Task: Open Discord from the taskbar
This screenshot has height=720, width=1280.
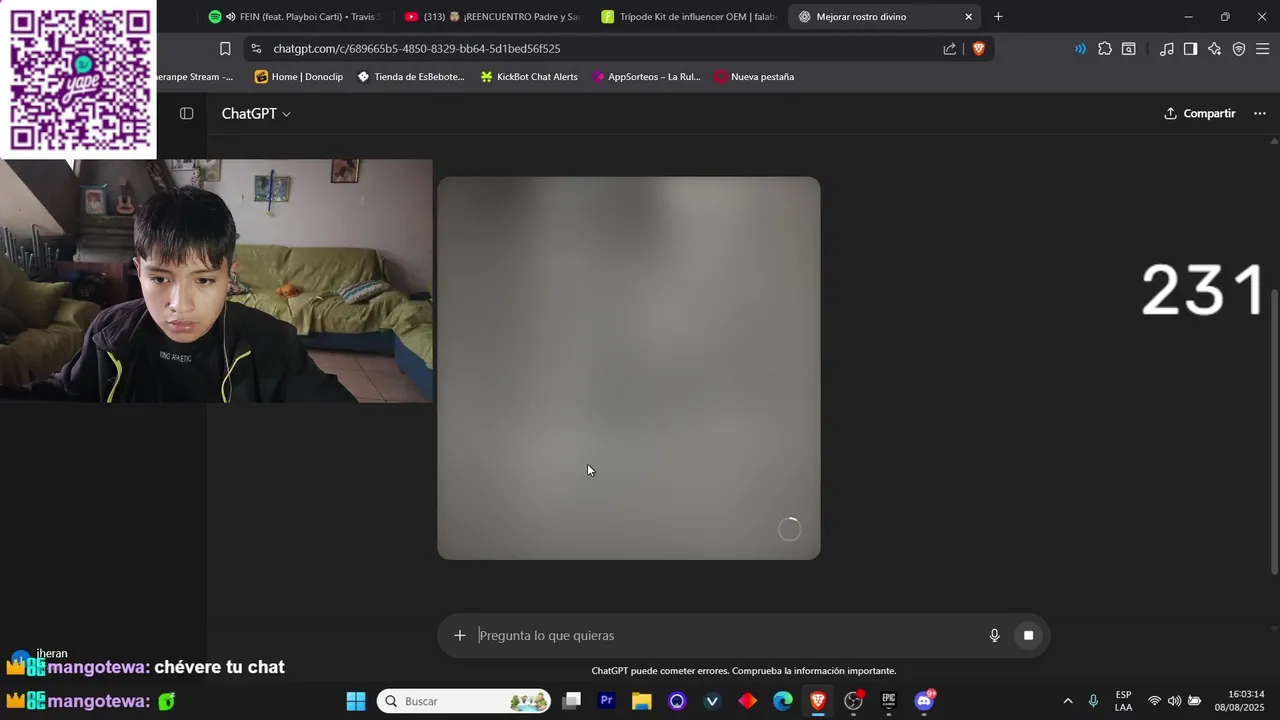Action: click(x=924, y=701)
